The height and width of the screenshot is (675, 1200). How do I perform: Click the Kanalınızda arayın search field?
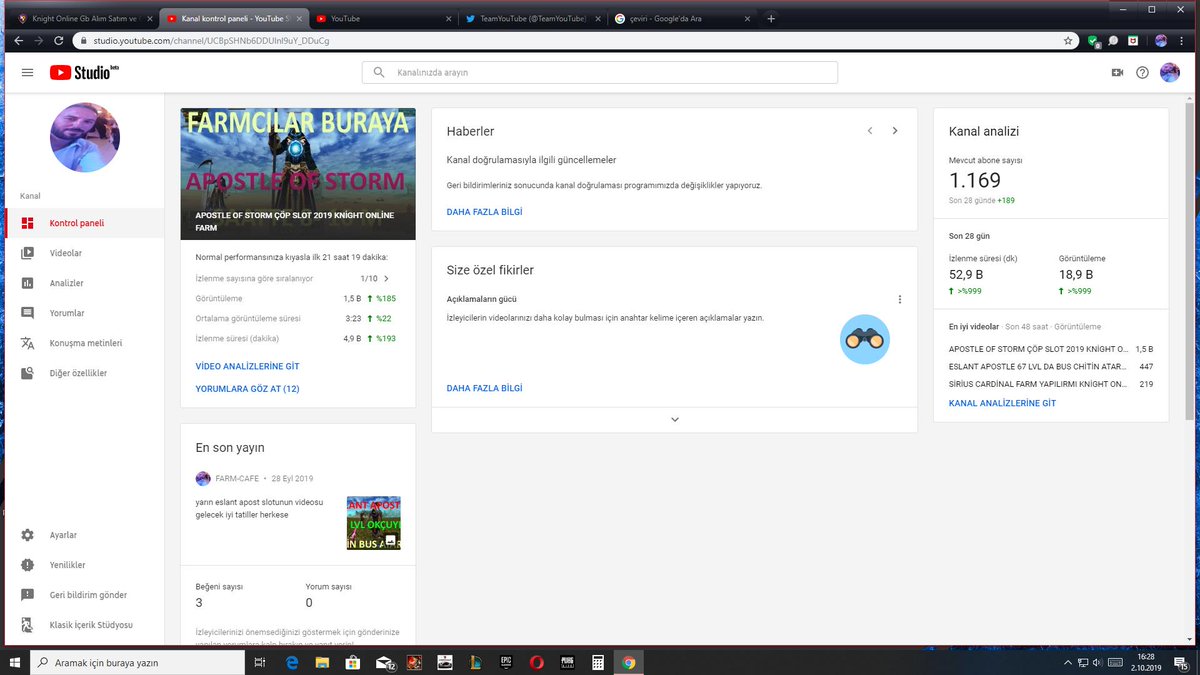tap(600, 72)
